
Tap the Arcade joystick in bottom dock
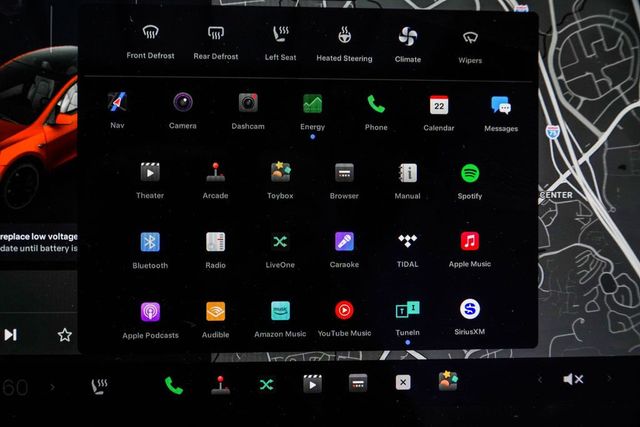(x=220, y=385)
